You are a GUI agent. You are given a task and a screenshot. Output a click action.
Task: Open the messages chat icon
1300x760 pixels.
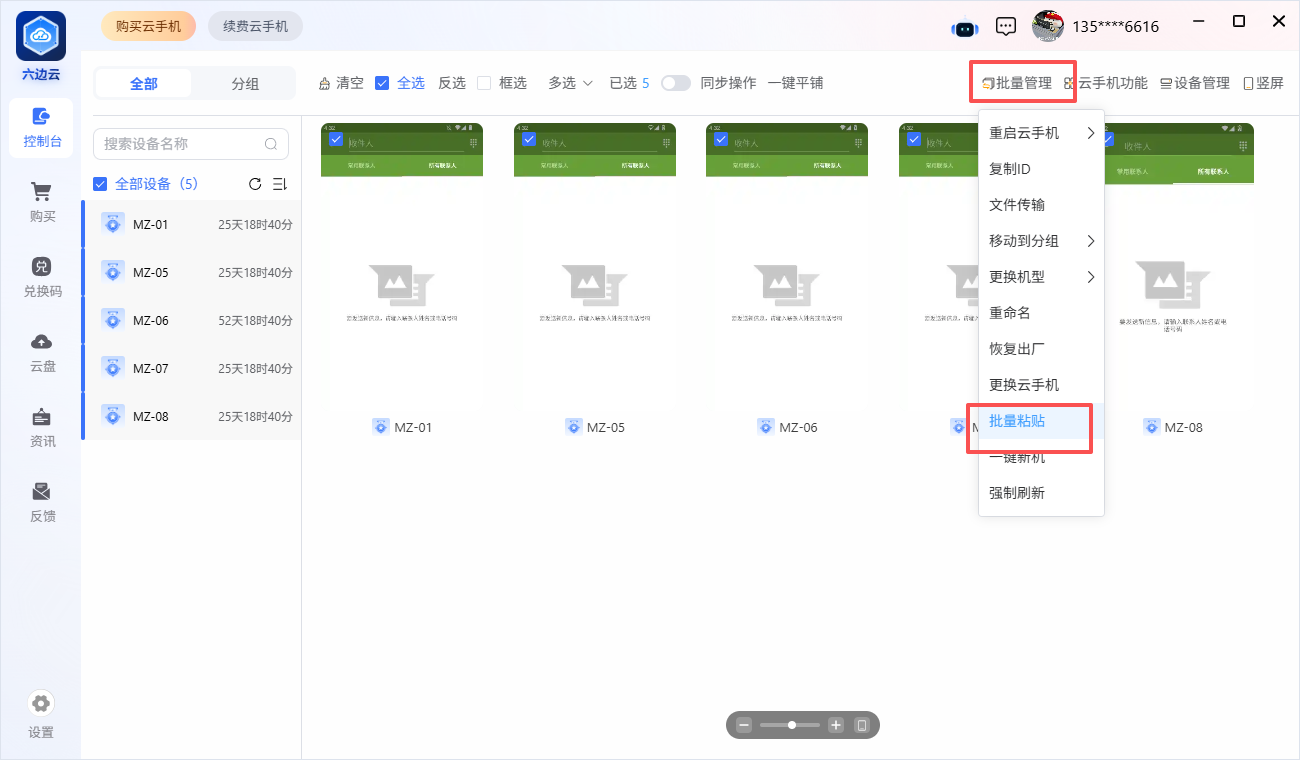[1007, 27]
